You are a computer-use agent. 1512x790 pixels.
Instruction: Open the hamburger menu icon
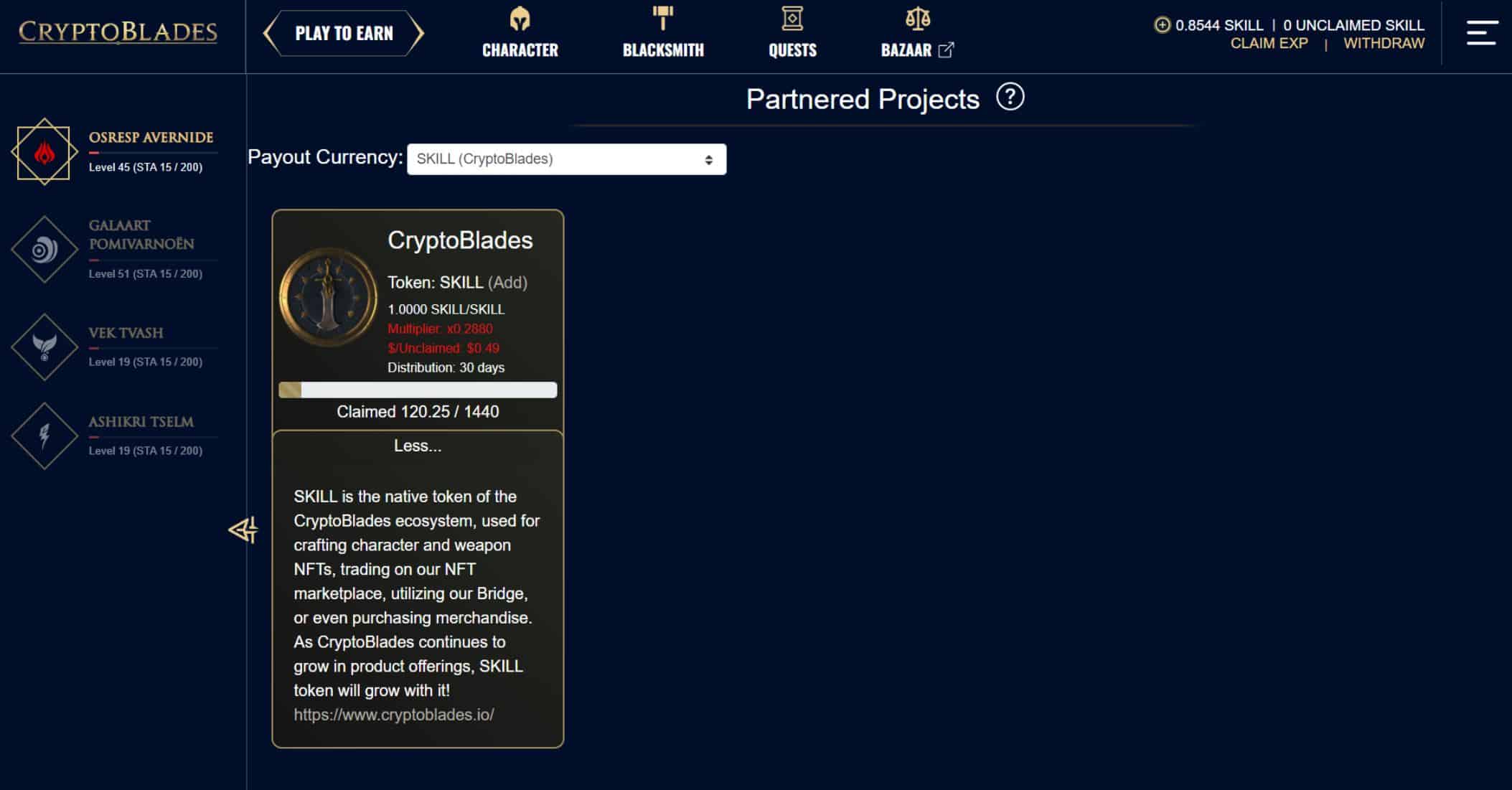[1482, 33]
